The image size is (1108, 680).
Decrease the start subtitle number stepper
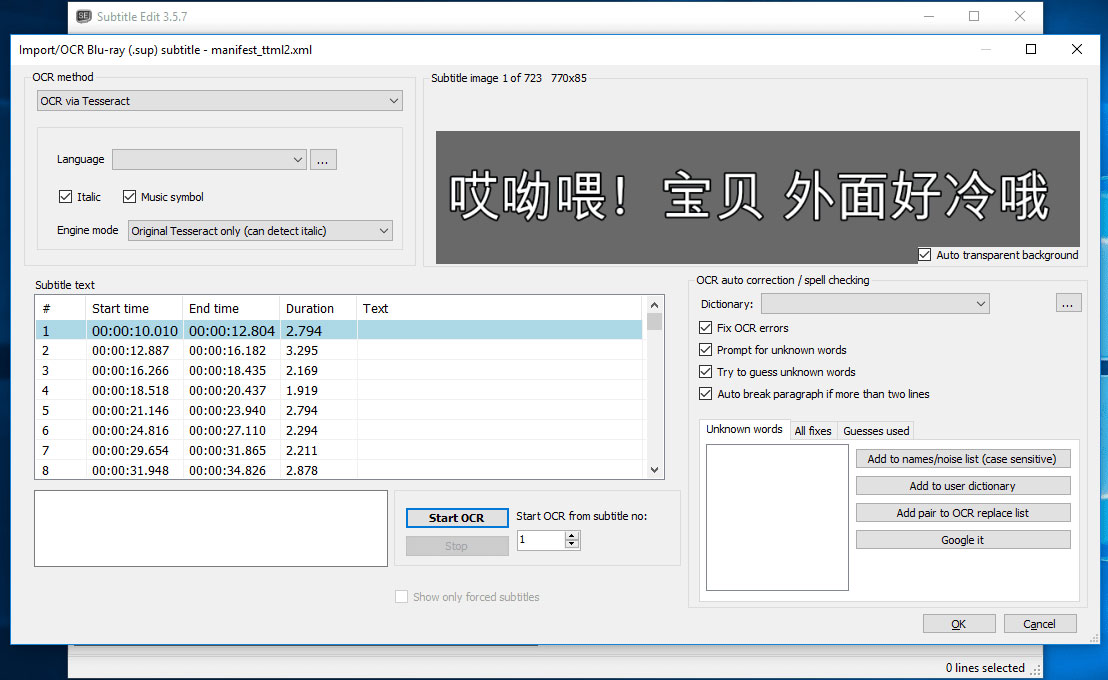click(x=572, y=544)
